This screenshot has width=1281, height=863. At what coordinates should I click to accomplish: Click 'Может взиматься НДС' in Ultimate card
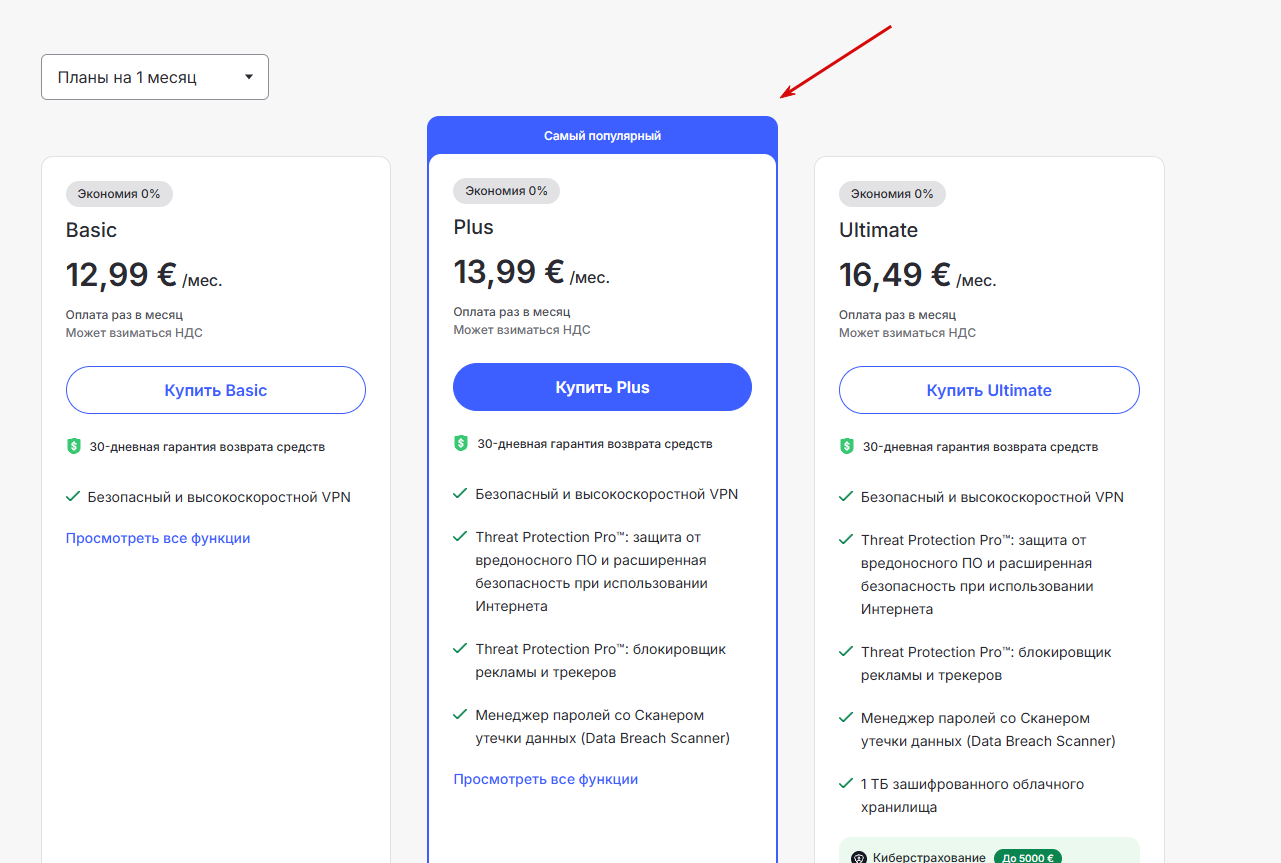coord(908,333)
